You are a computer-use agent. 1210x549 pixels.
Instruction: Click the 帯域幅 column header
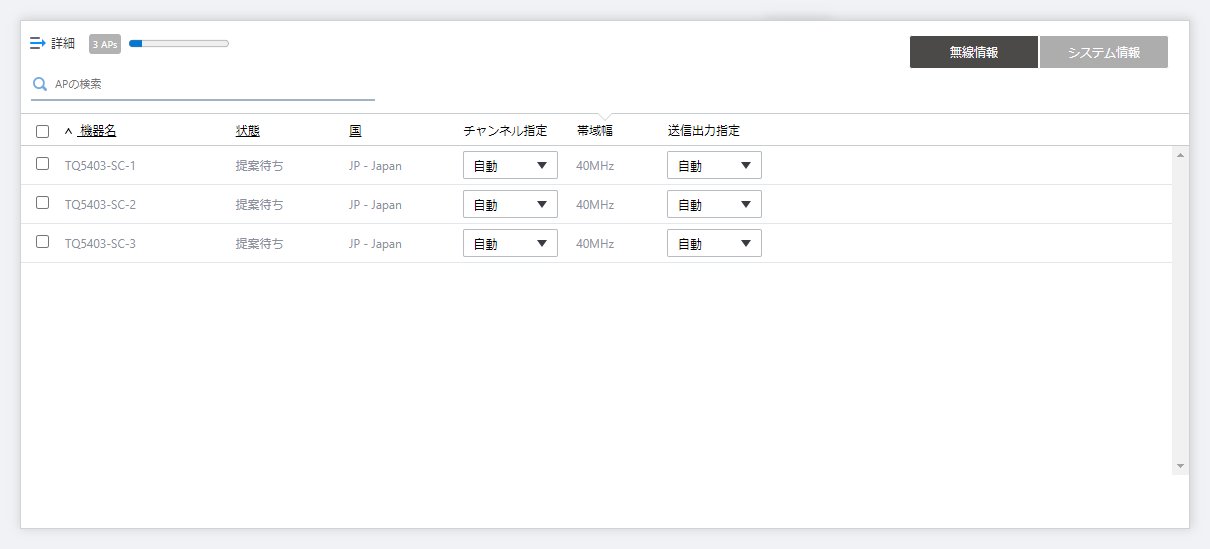click(x=595, y=131)
